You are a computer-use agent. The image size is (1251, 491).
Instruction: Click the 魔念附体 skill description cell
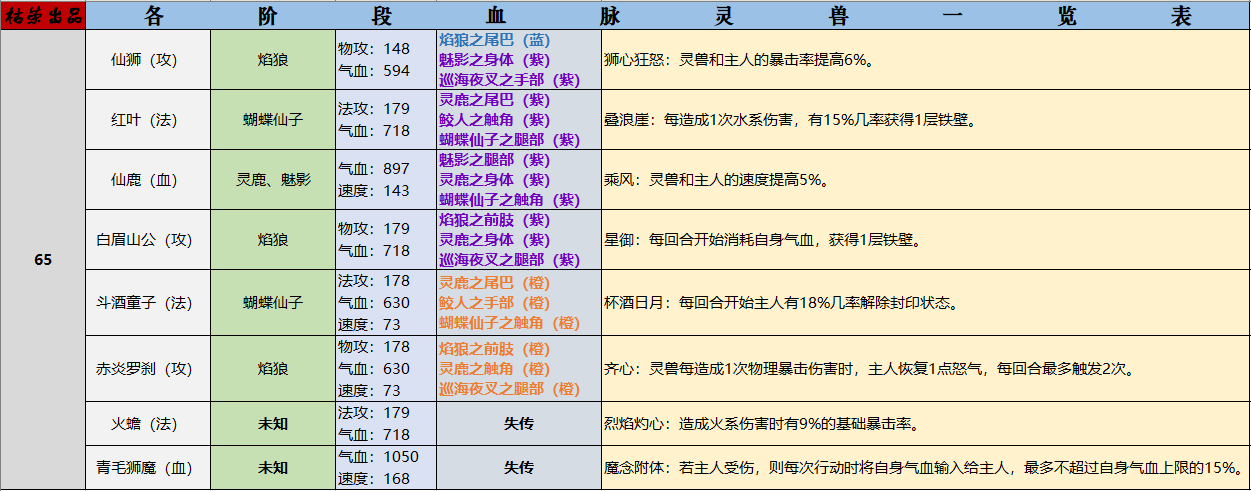(x=924, y=468)
